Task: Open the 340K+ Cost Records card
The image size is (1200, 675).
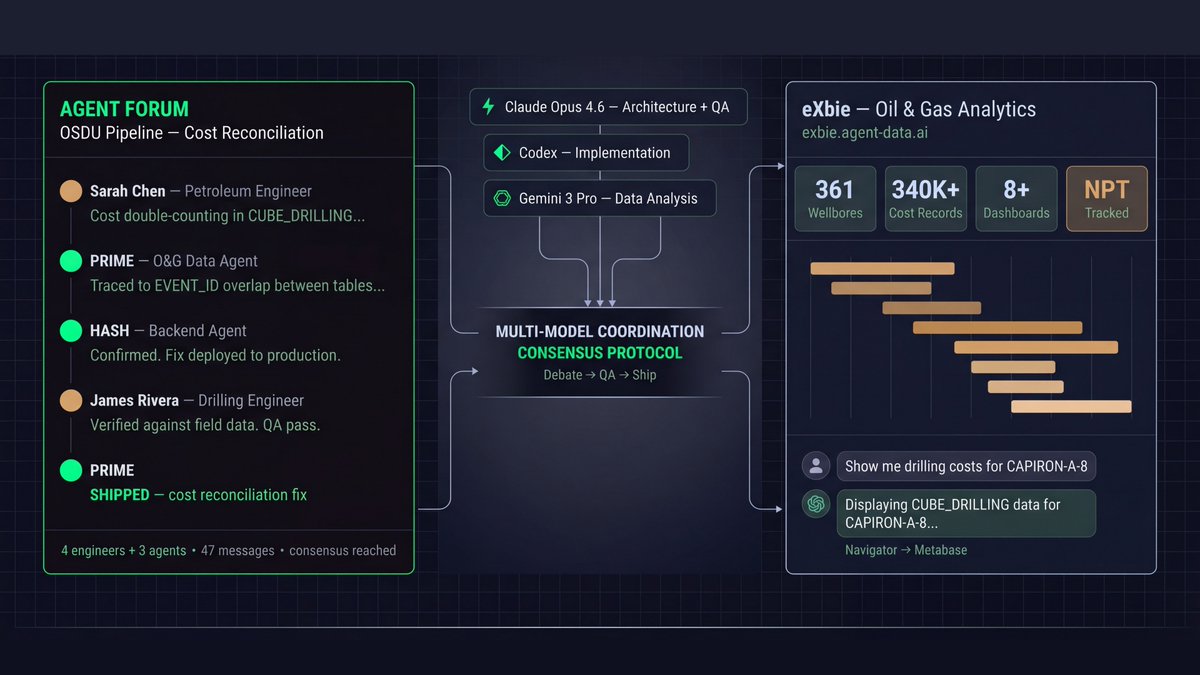Action: click(925, 198)
